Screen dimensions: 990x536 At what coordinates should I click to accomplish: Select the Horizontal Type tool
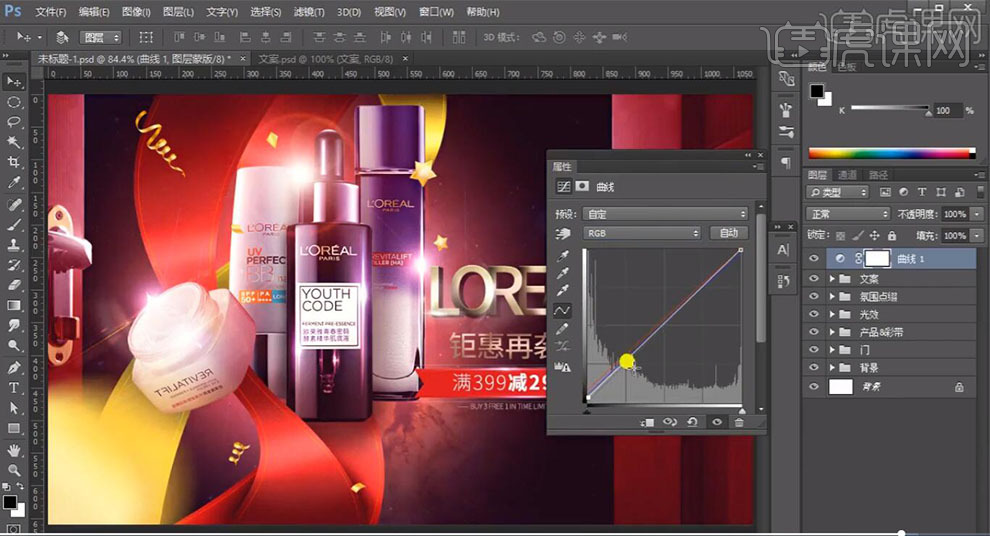13,388
